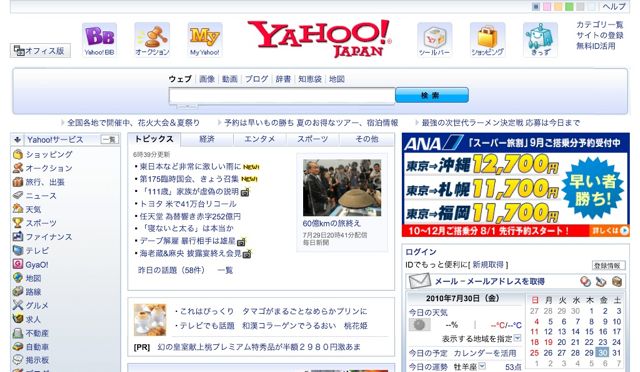Switch to the スポーツ news tab

(313, 139)
